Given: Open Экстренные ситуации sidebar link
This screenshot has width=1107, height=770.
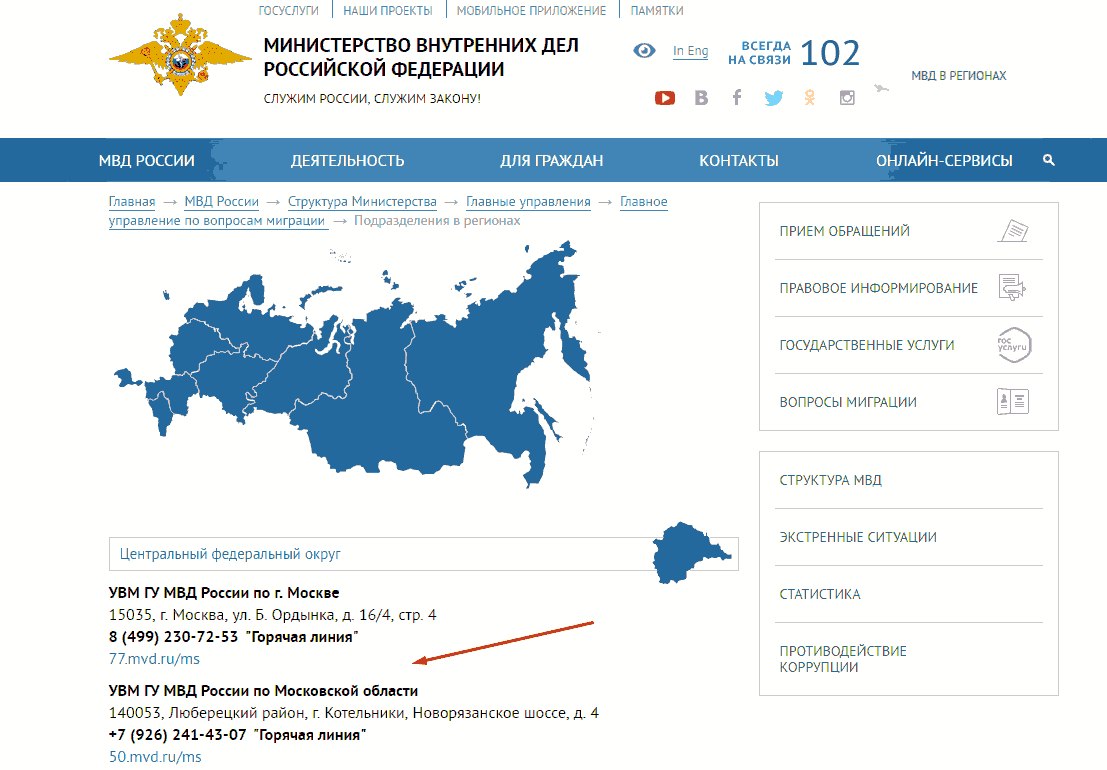Looking at the screenshot, I should click(858, 537).
